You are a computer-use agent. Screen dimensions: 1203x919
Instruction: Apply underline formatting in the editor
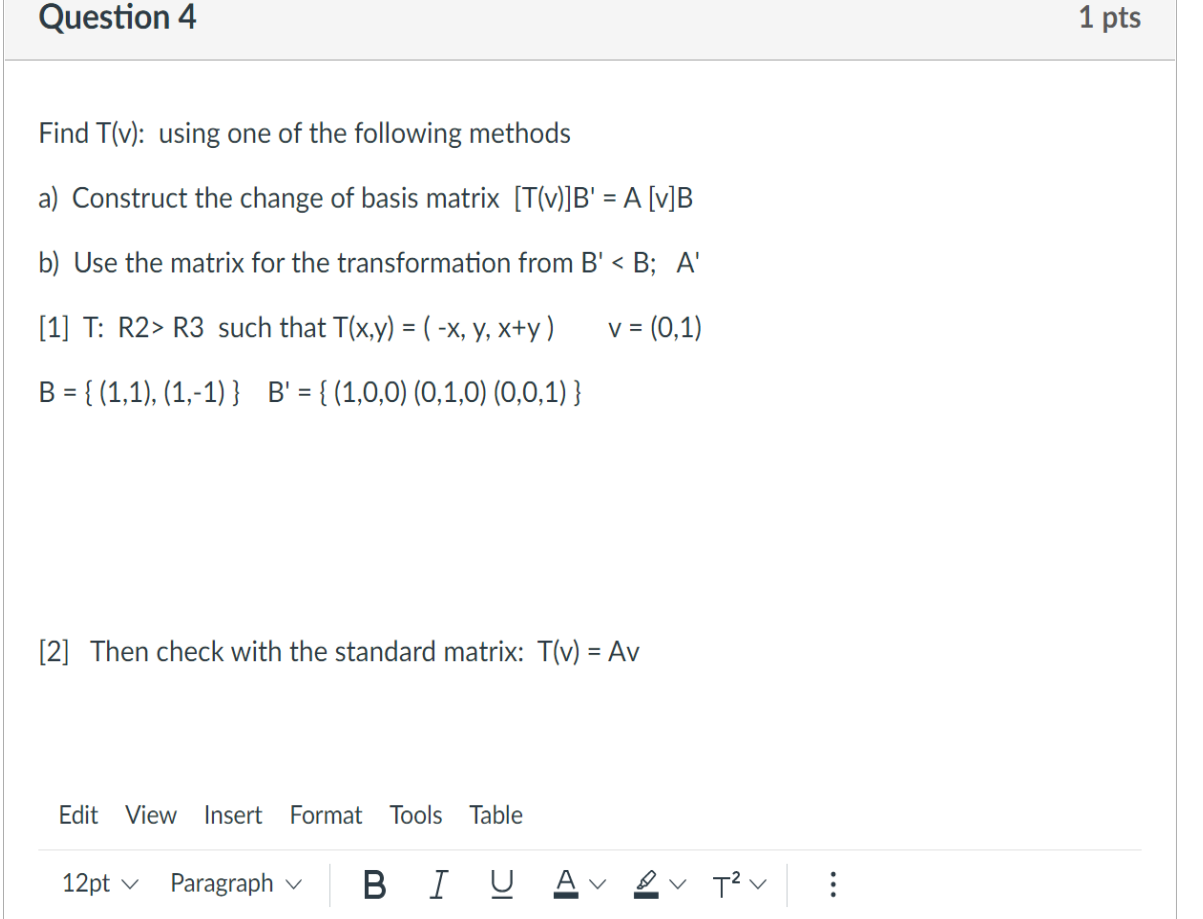(x=500, y=883)
